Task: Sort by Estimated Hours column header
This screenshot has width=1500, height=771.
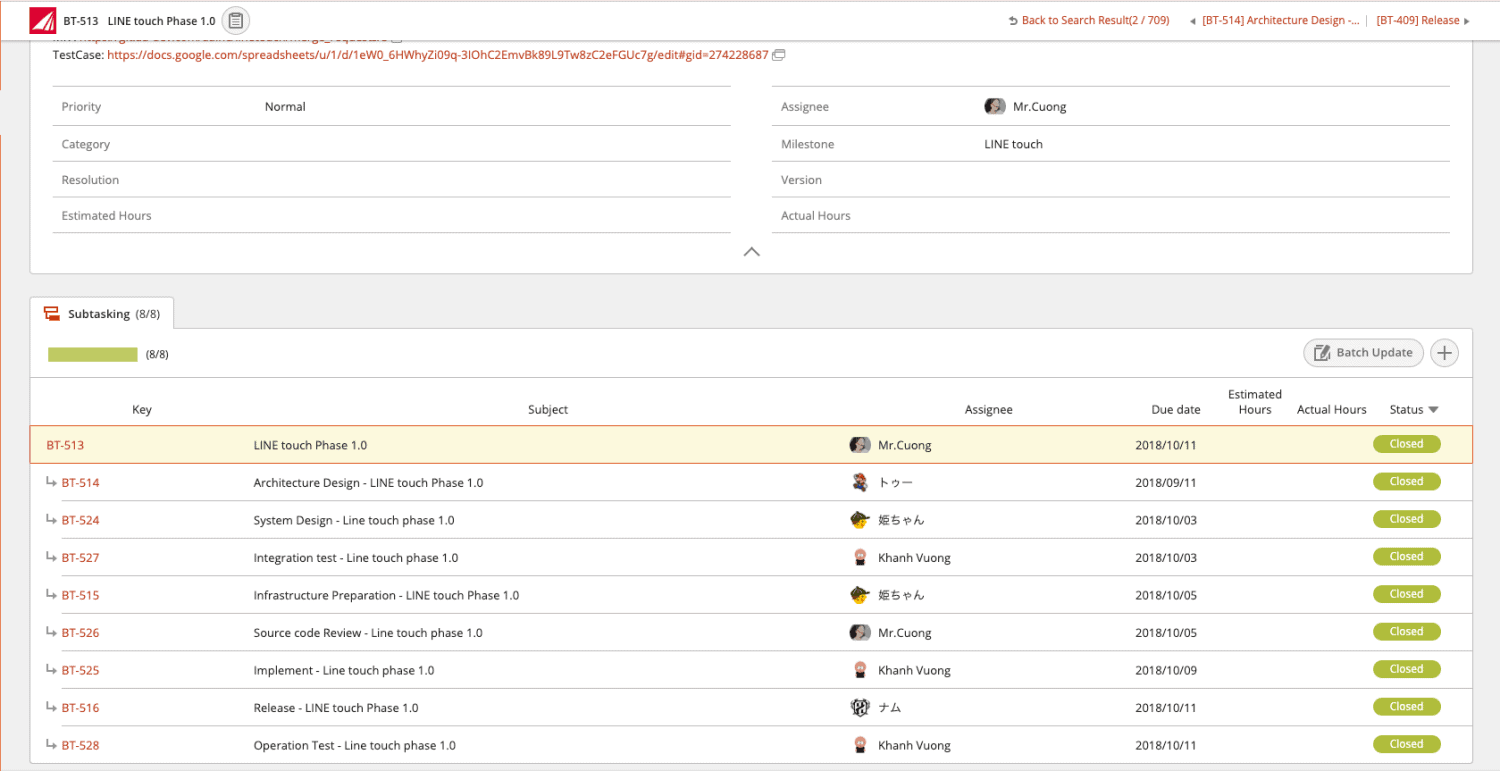Action: coord(1255,402)
